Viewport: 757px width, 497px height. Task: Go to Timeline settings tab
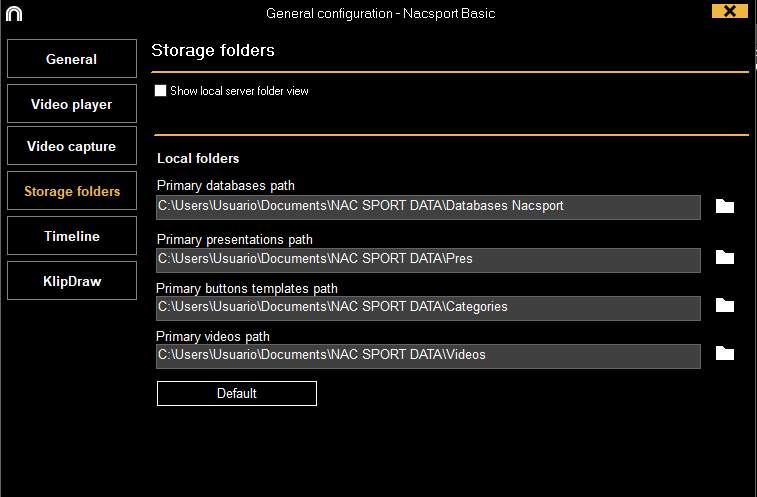[72, 236]
